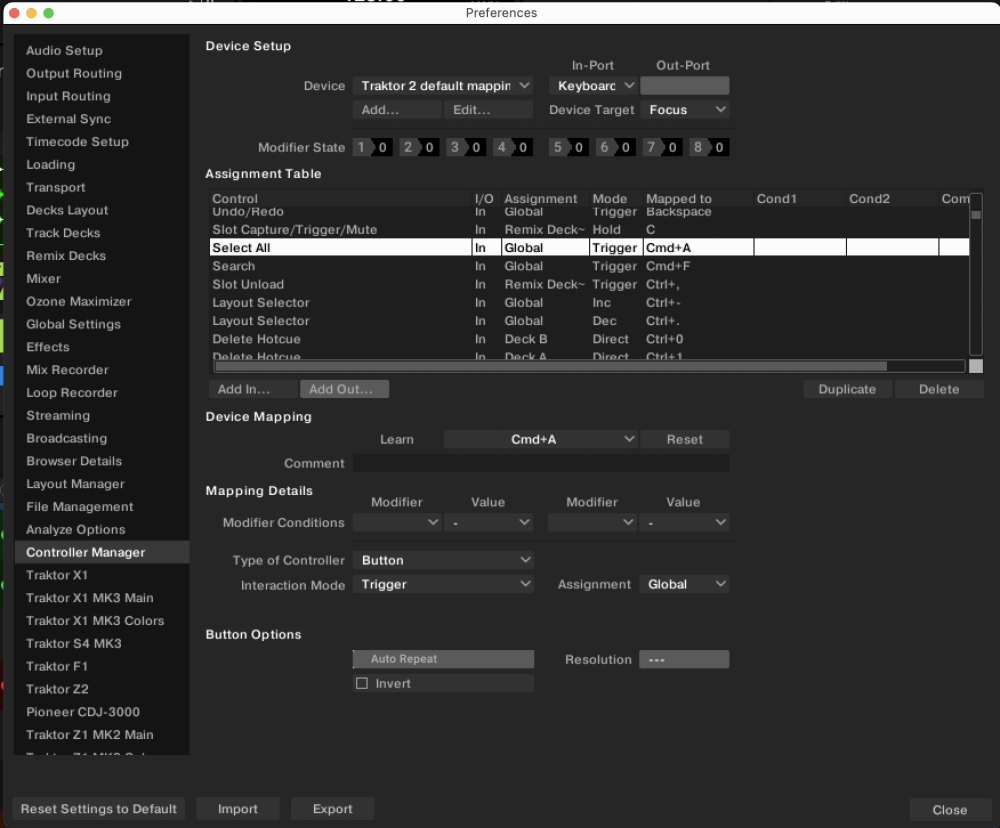The image size is (1000, 828).
Task: Duplicate the selected assignment
Action: [x=848, y=389]
